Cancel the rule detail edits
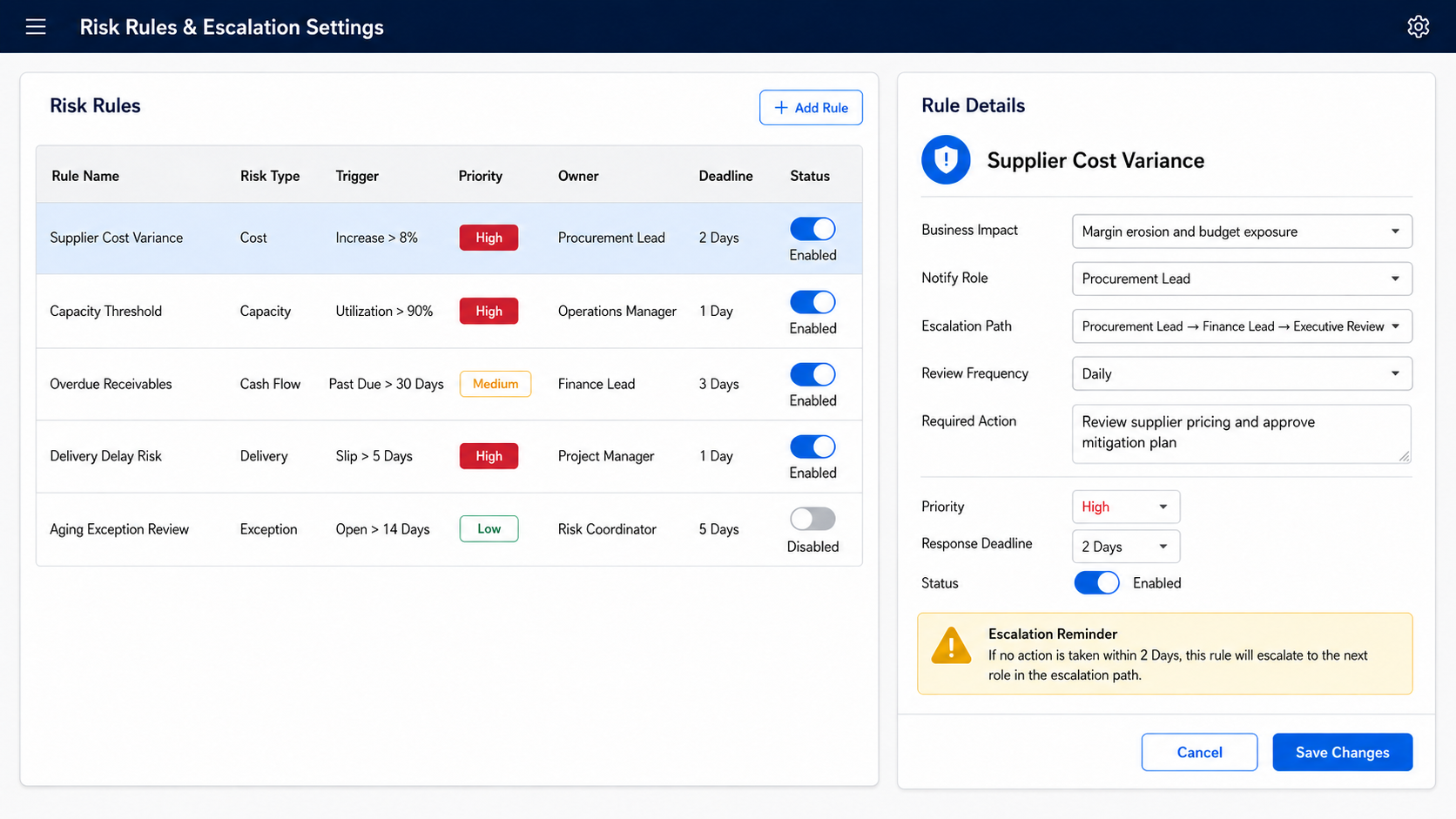The height and width of the screenshot is (819, 1456). 1199,752
